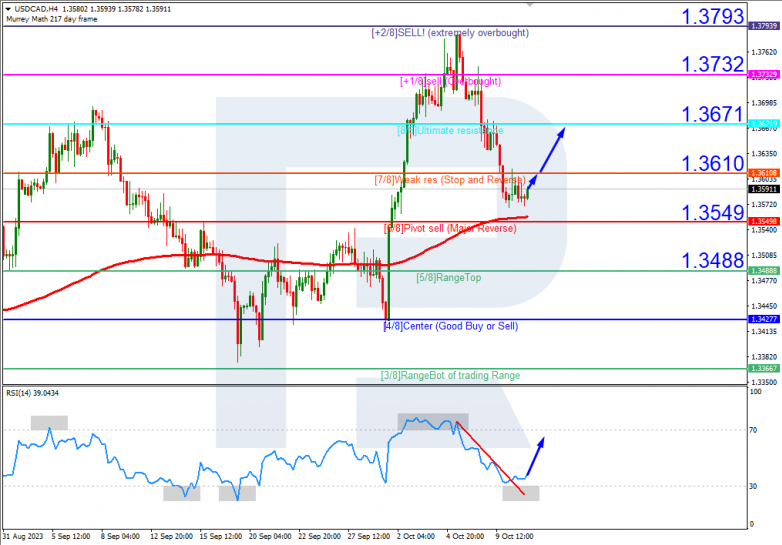Select the magenta 1.37329 price tag
This screenshot has height=545, width=782.
coord(764,75)
